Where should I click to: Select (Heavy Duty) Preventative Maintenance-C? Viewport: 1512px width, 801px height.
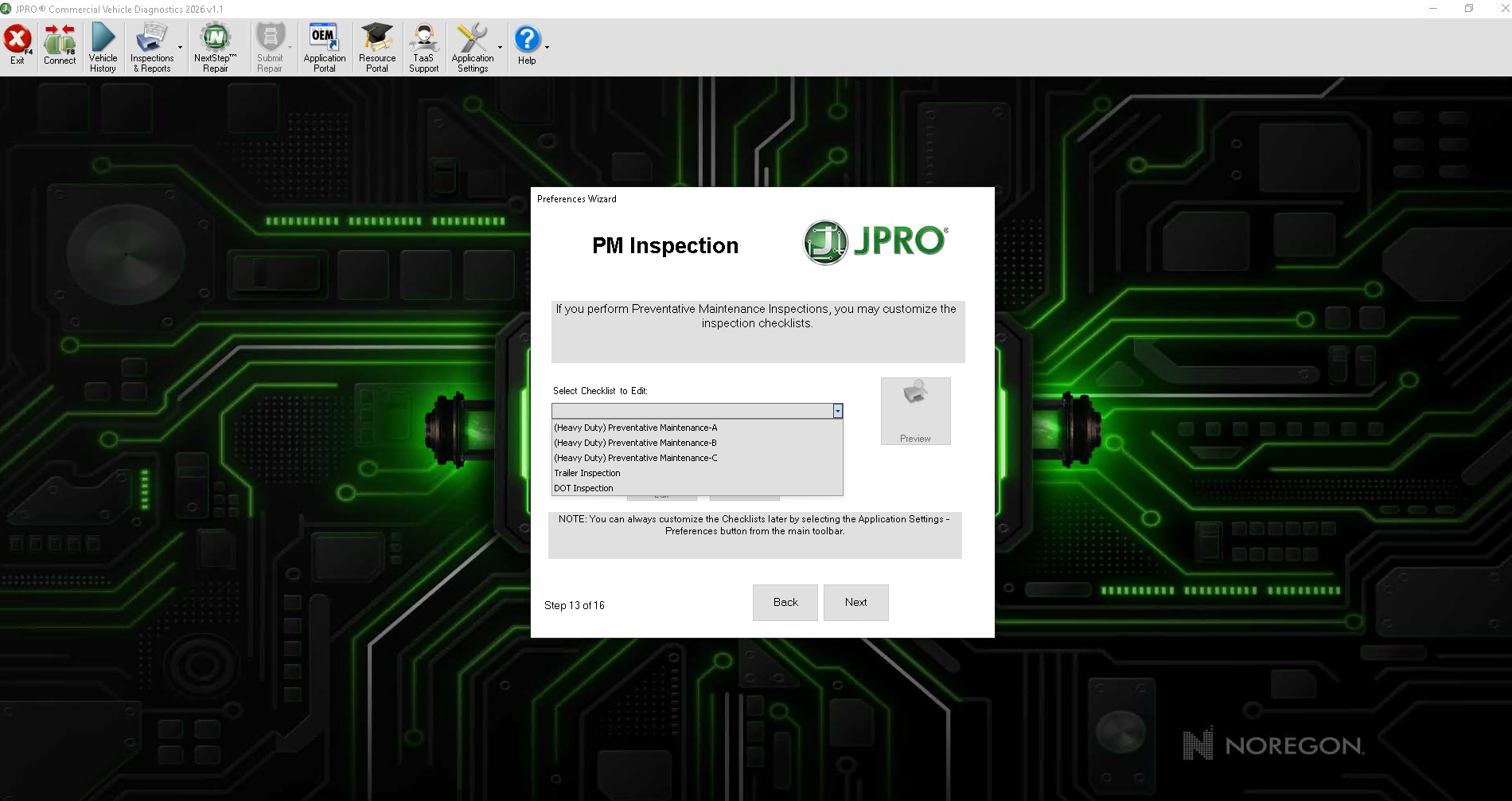click(x=697, y=458)
